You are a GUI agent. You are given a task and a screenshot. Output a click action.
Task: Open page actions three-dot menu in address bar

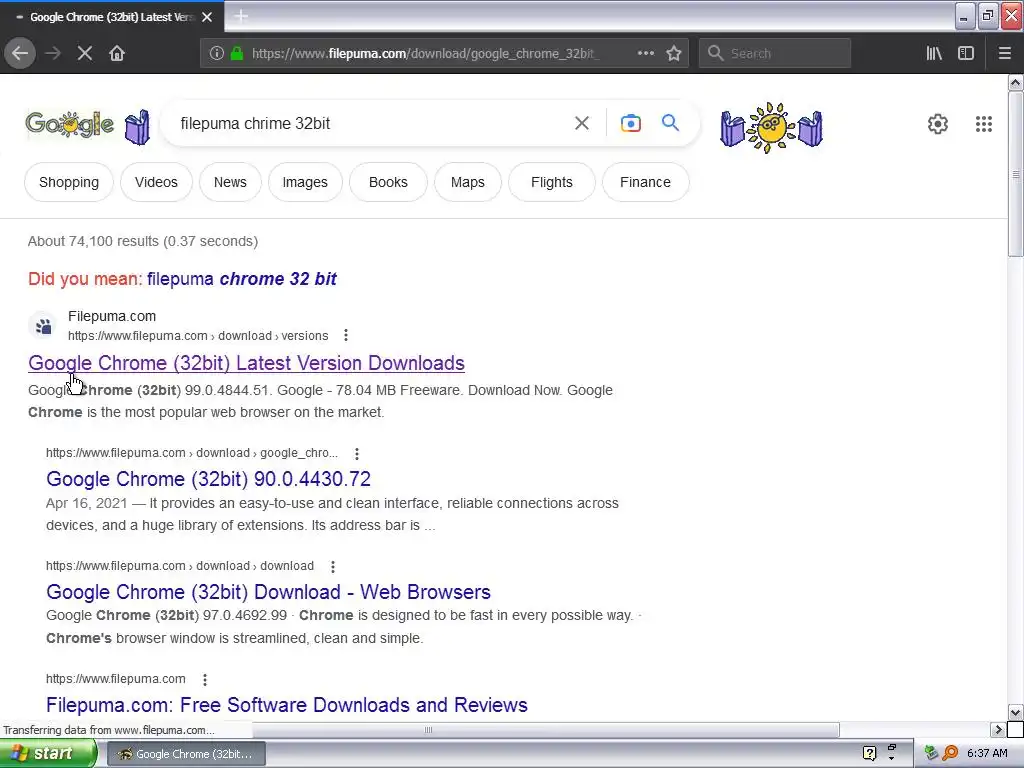(x=645, y=53)
